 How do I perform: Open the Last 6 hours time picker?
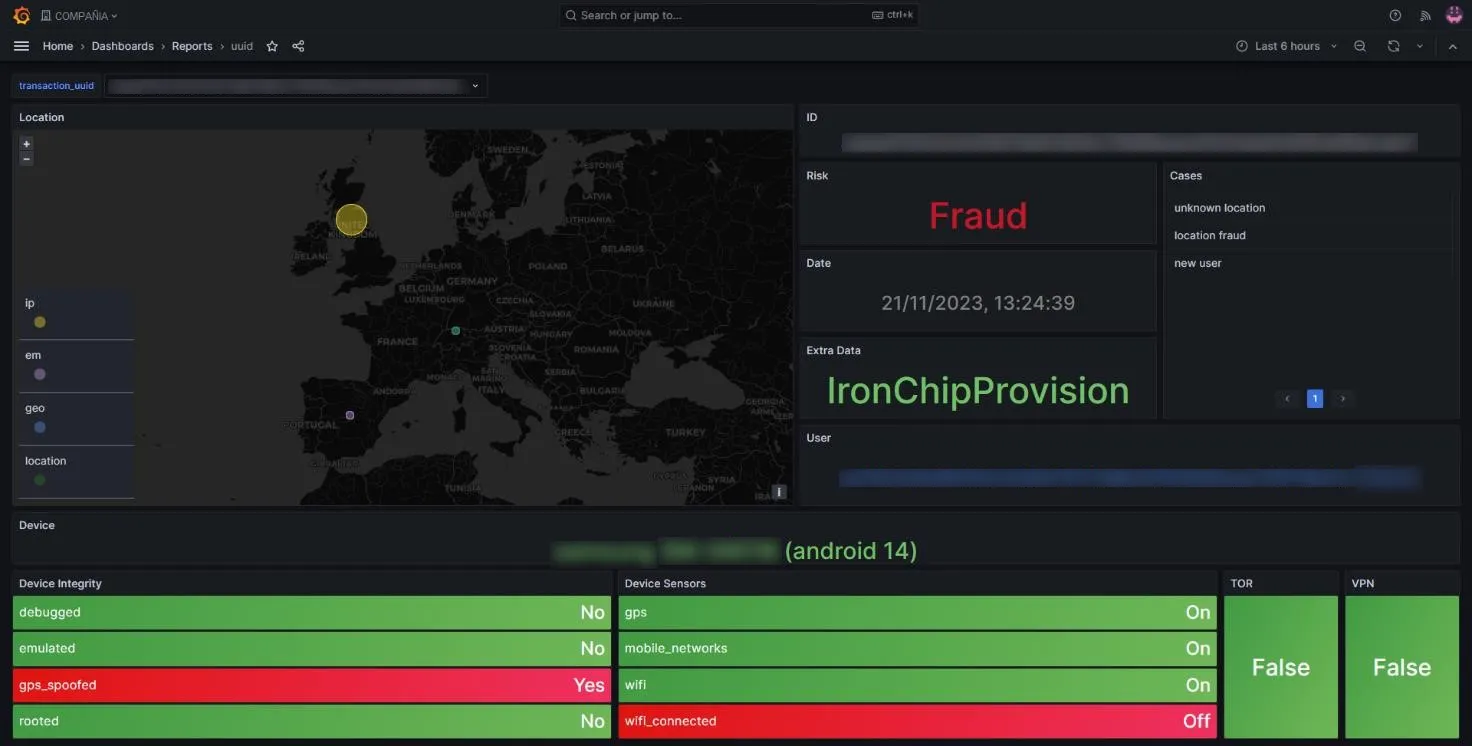point(1286,46)
